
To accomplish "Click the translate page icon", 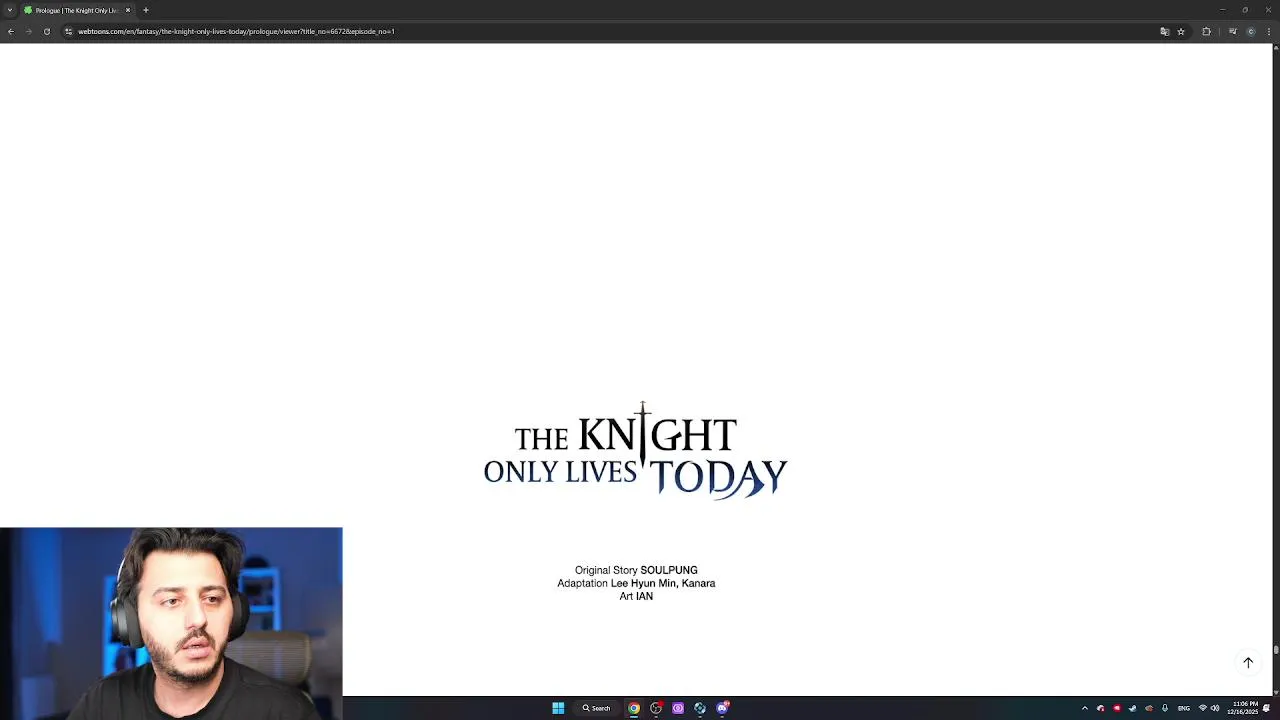I will point(1164,31).
